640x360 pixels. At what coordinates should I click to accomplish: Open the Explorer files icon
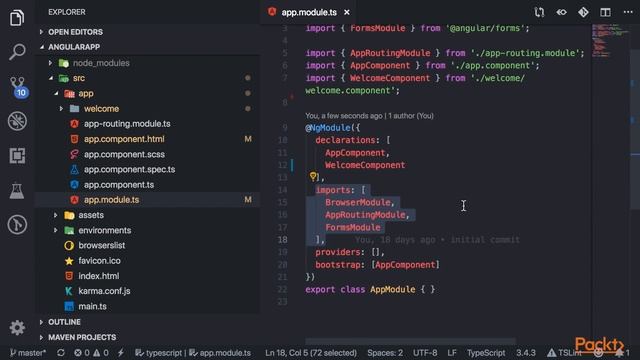pos(17,18)
